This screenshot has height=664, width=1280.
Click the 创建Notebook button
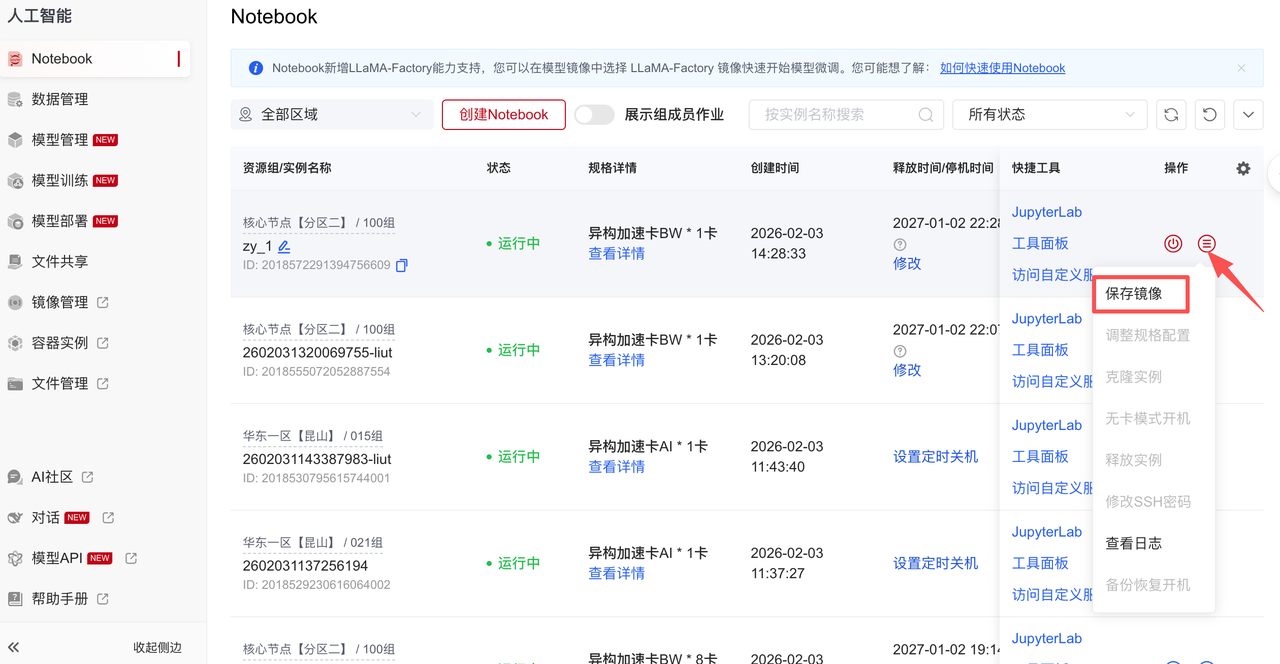click(x=503, y=115)
